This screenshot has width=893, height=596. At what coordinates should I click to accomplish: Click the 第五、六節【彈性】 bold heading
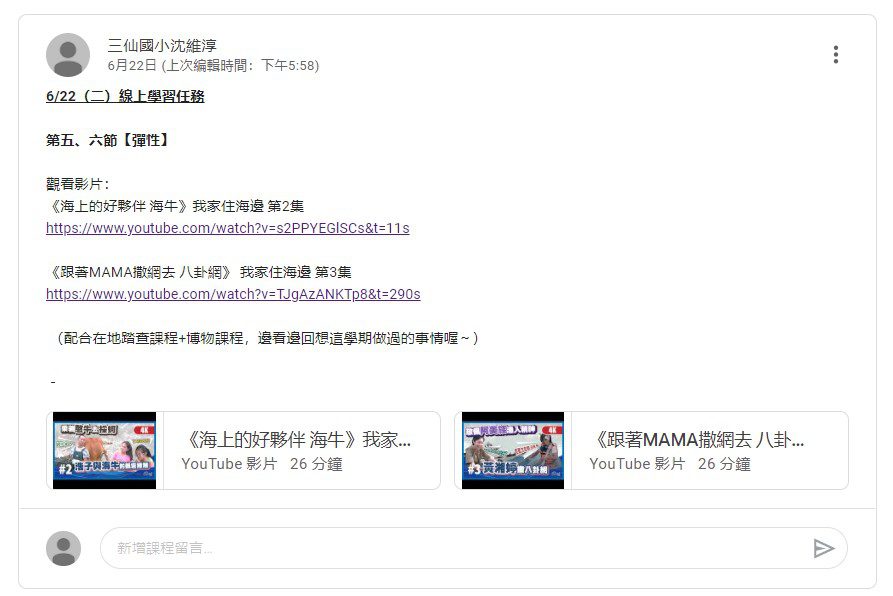(107, 140)
